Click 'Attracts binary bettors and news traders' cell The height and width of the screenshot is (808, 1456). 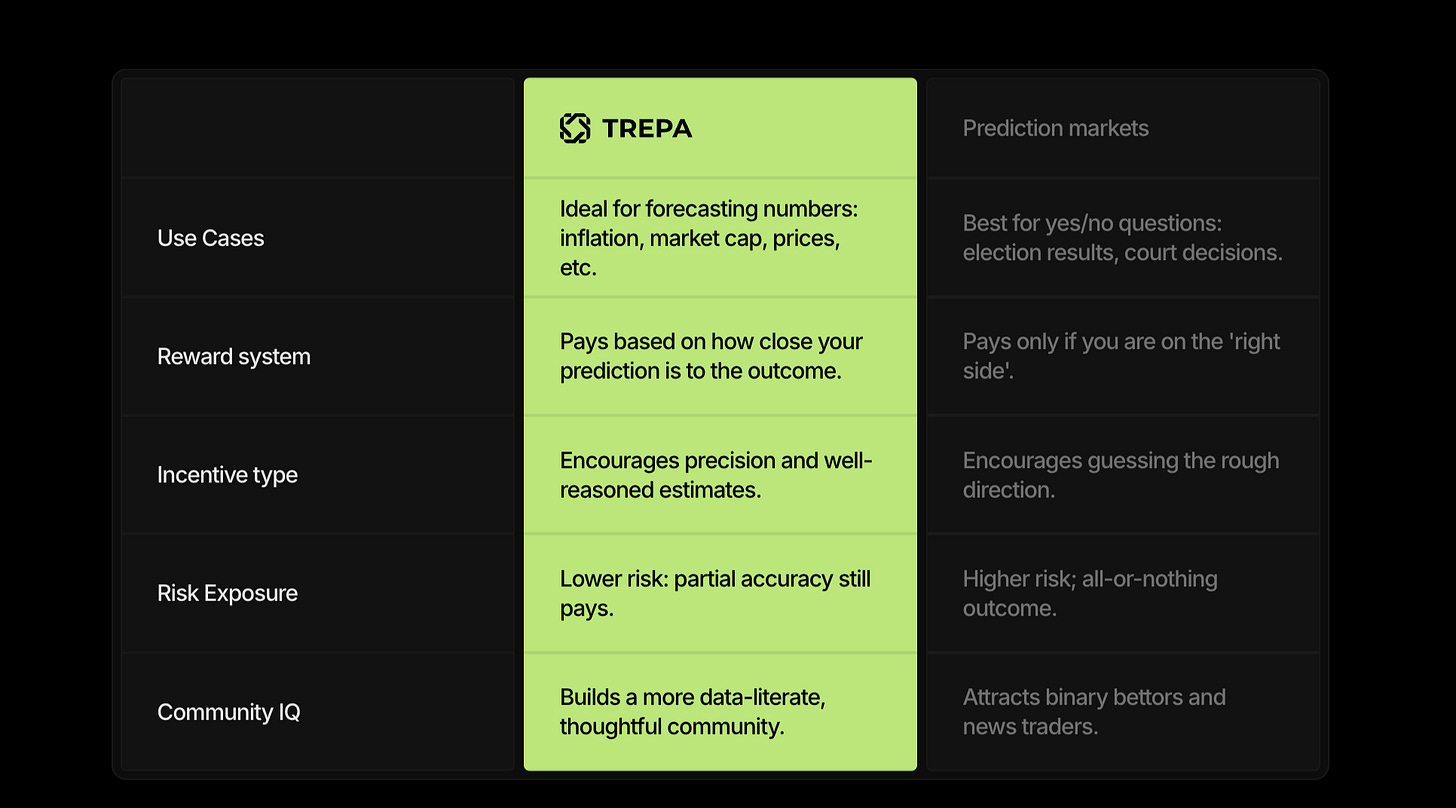(x=1123, y=712)
